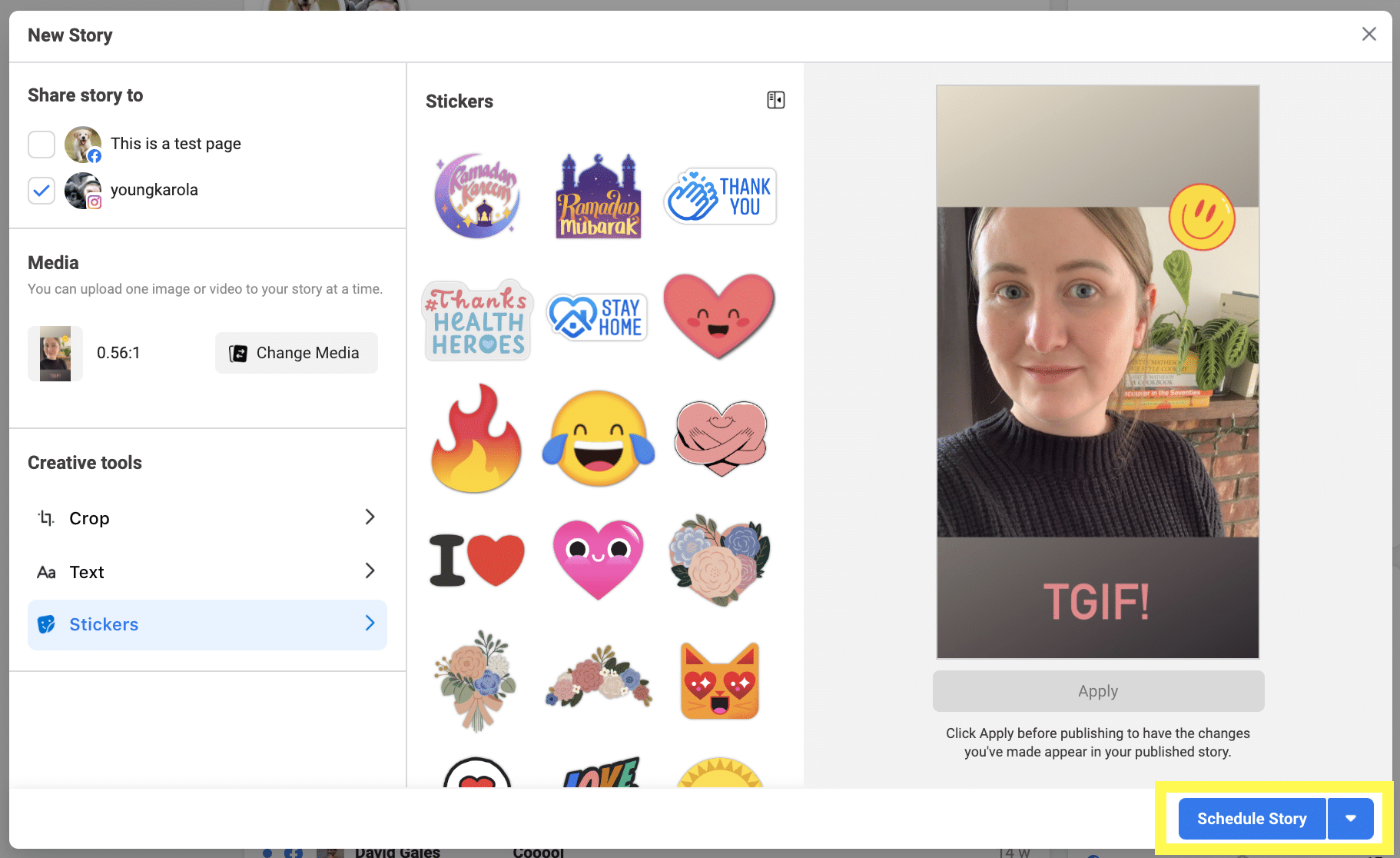This screenshot has width=1400, height=858.
Task: Add the flower crown sticker
Action: click(x=599, y=676)
